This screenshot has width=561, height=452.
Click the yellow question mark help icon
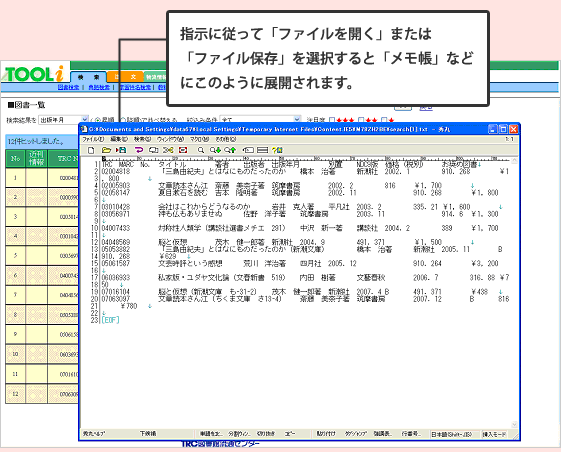pyautogui.click(x=277, y=150)
